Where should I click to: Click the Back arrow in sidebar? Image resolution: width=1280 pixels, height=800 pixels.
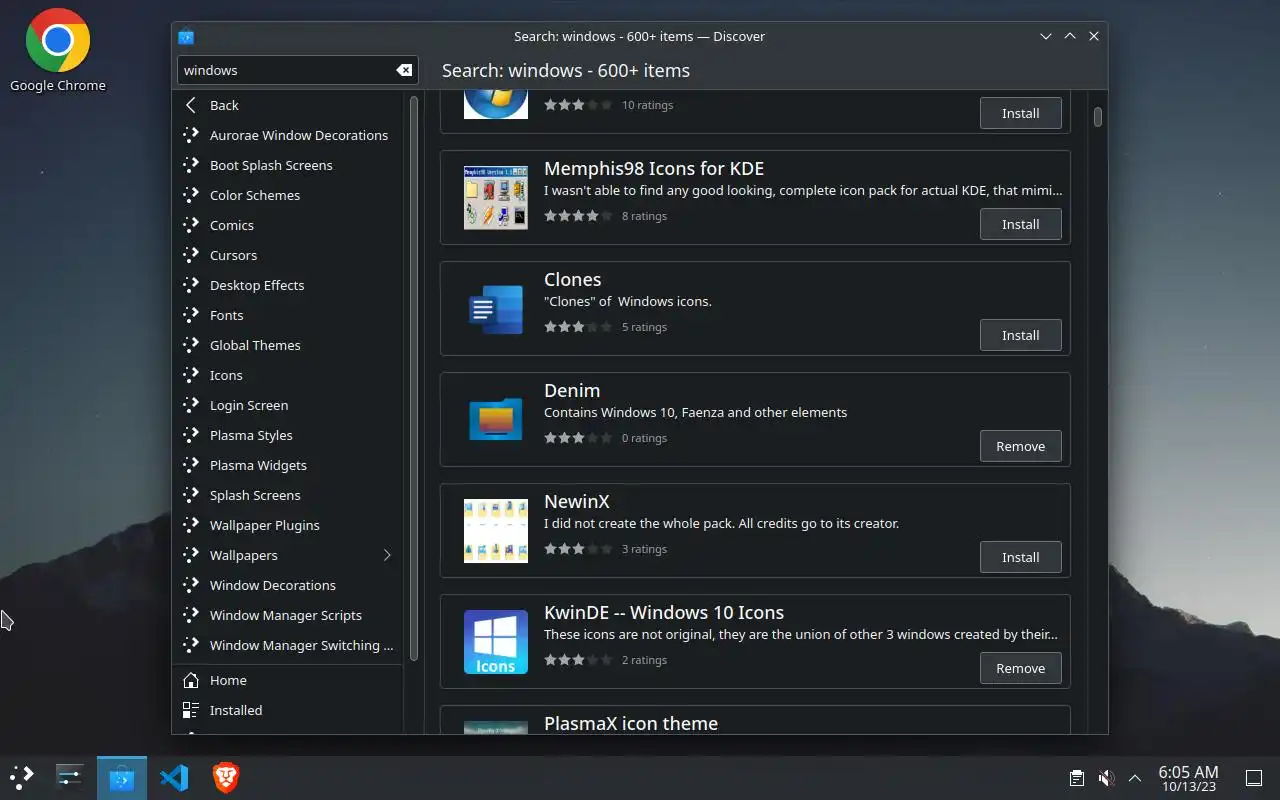191,105
